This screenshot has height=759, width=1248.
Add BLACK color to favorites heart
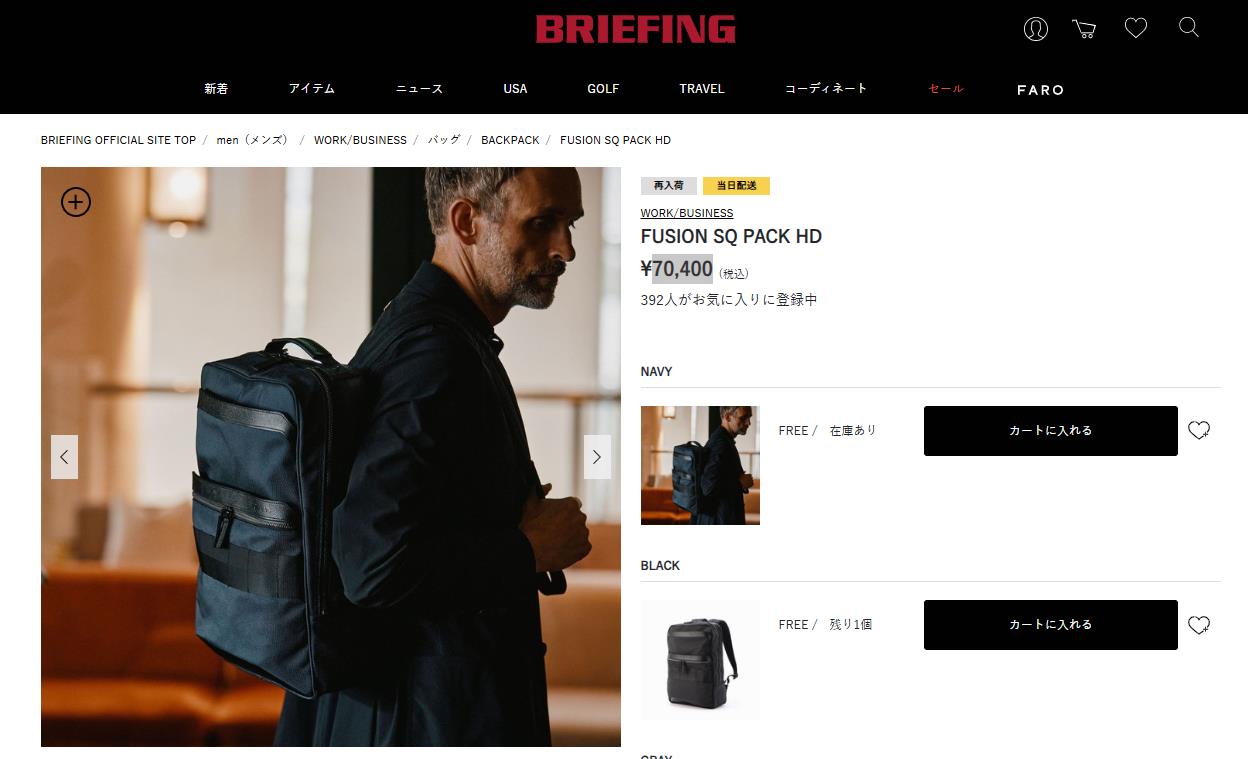(x=1199, y=625)
